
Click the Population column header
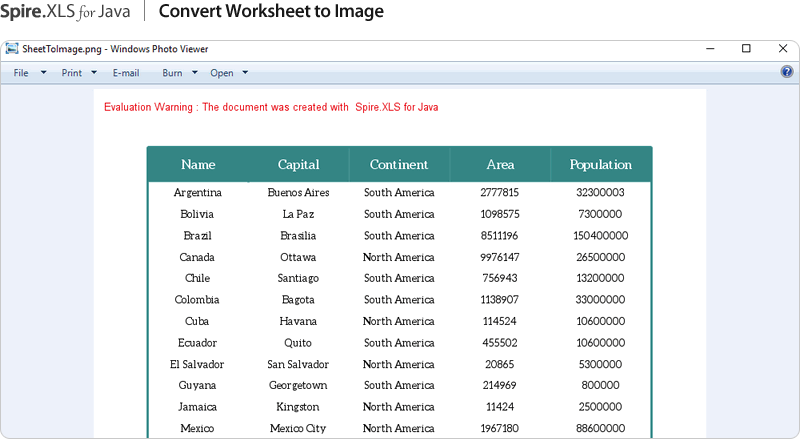[x=601, y=165]
